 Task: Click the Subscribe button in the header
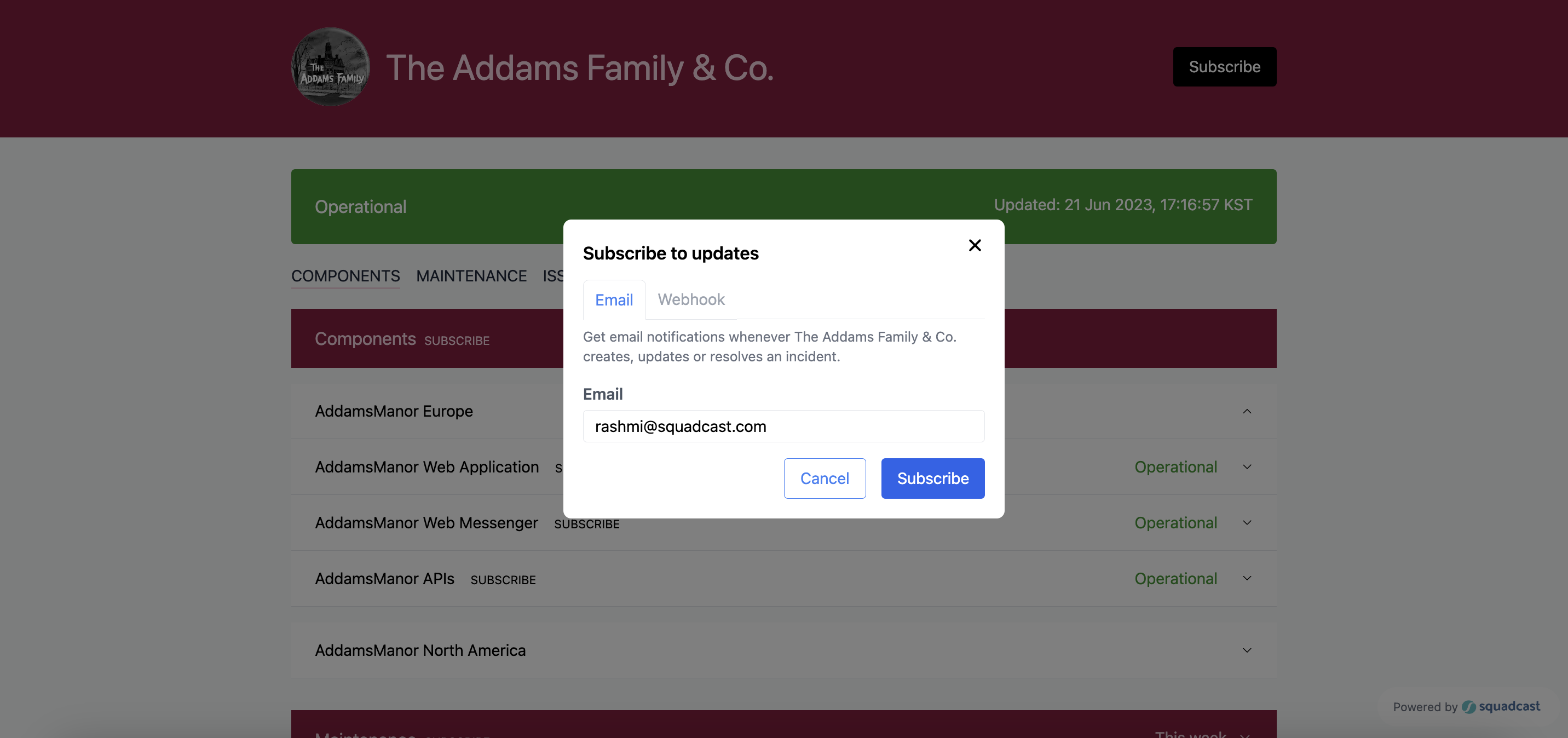(x=1224, y=66)
